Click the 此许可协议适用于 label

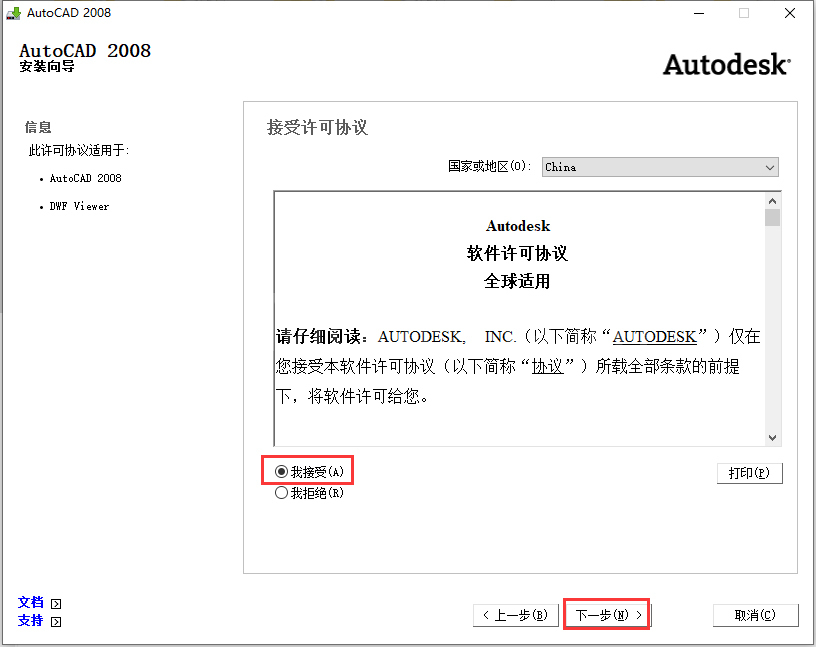pos(79,150)
